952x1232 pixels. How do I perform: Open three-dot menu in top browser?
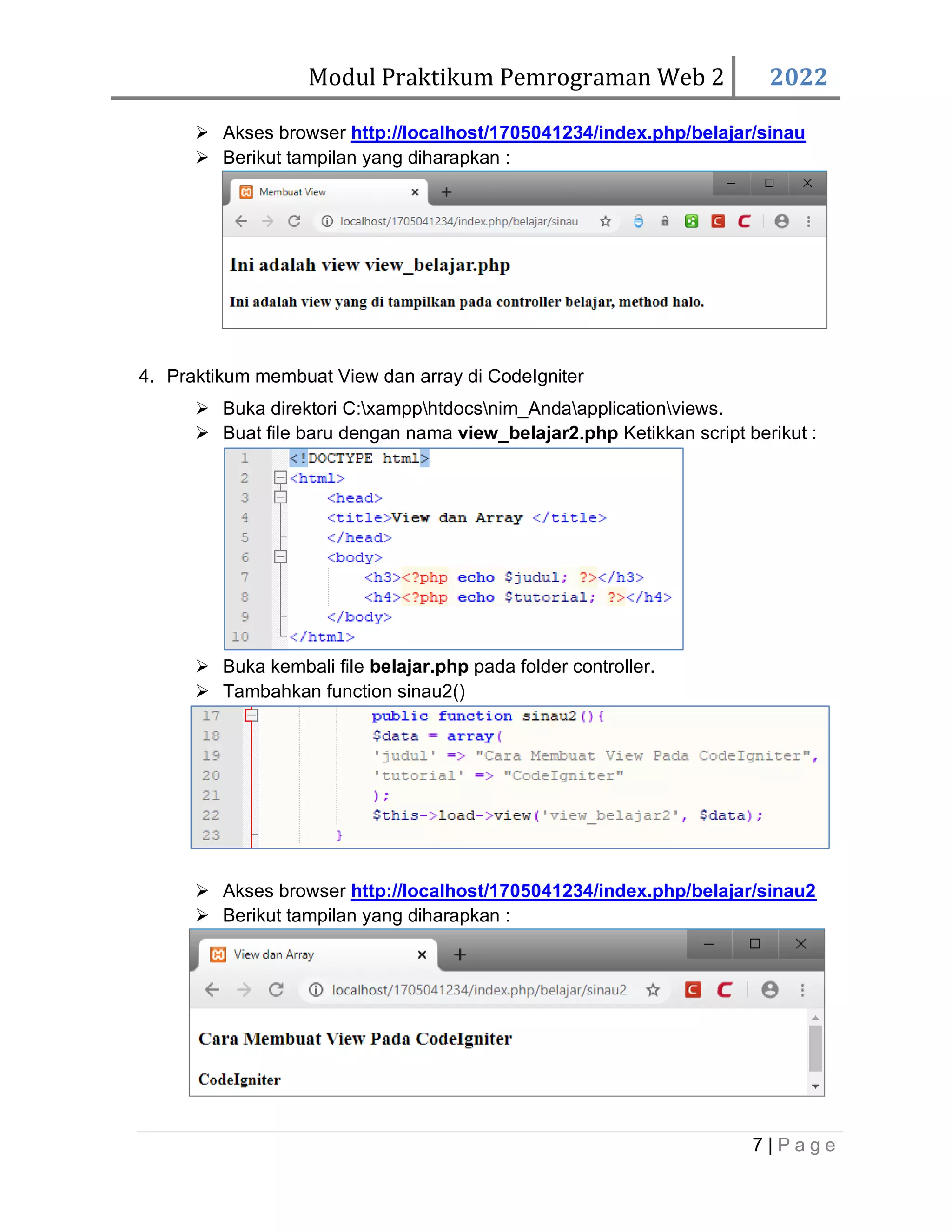pos(808,221)
